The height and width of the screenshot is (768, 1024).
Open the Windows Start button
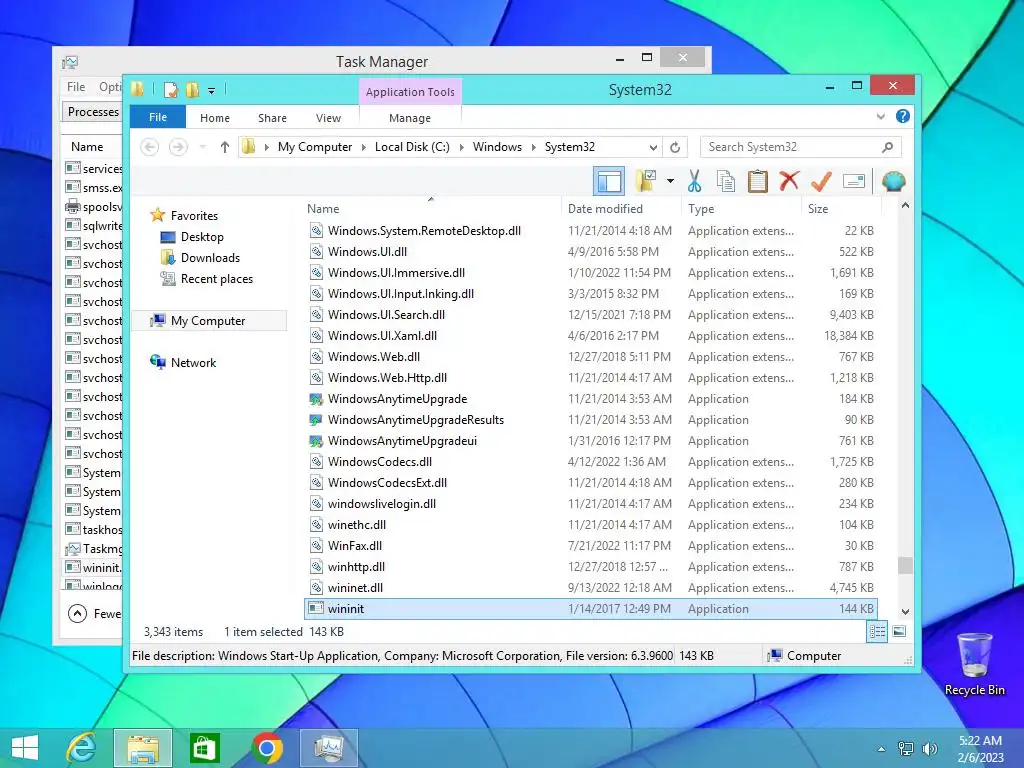tap(25, 748)
